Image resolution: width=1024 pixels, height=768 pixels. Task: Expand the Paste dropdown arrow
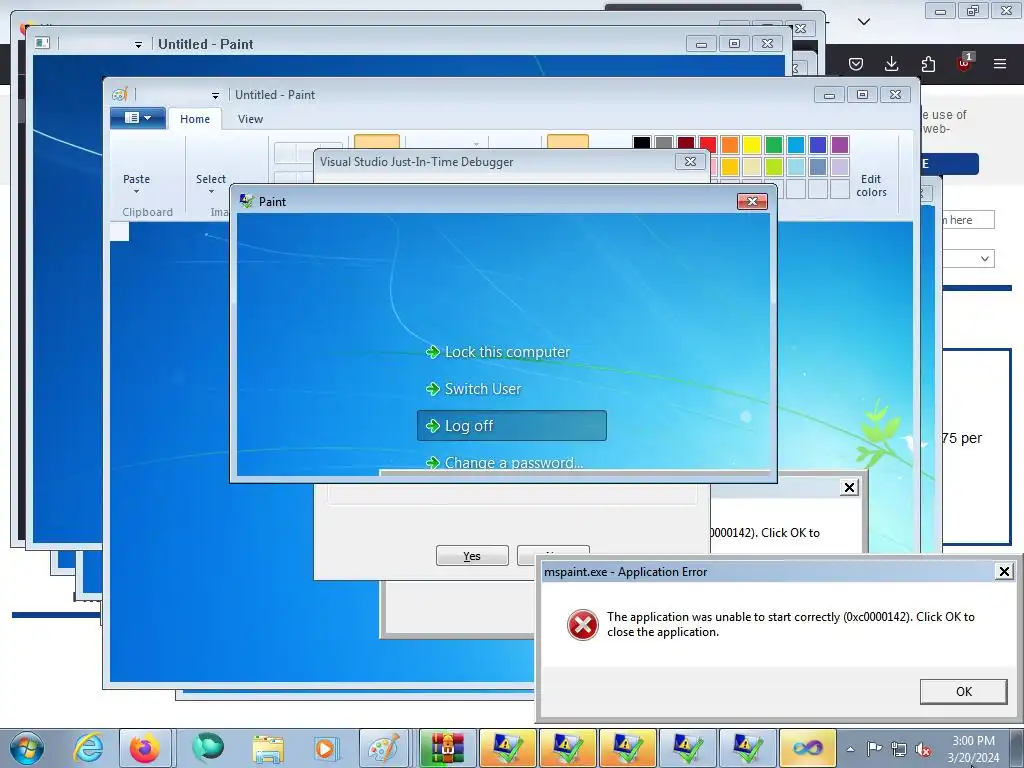pyautogui.click(x=136, y=192)
